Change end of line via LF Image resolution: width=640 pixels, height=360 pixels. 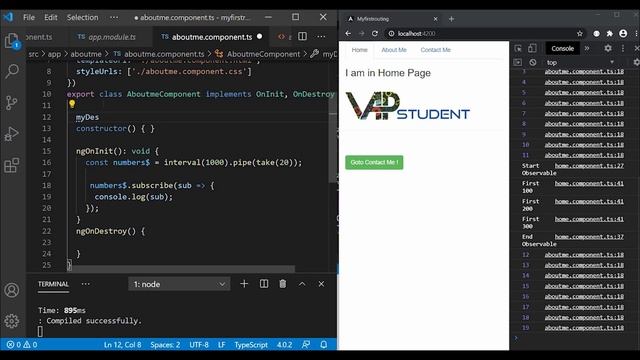[222, 344]
